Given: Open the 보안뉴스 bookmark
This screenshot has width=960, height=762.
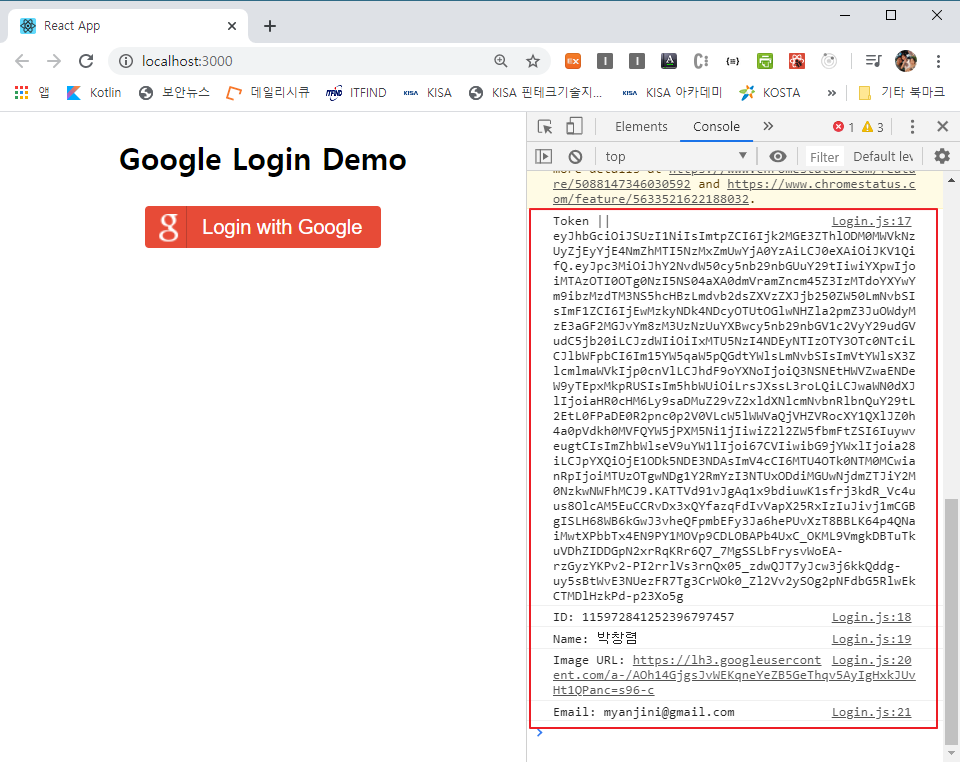Looking at the screenshot, I should 174,92.
